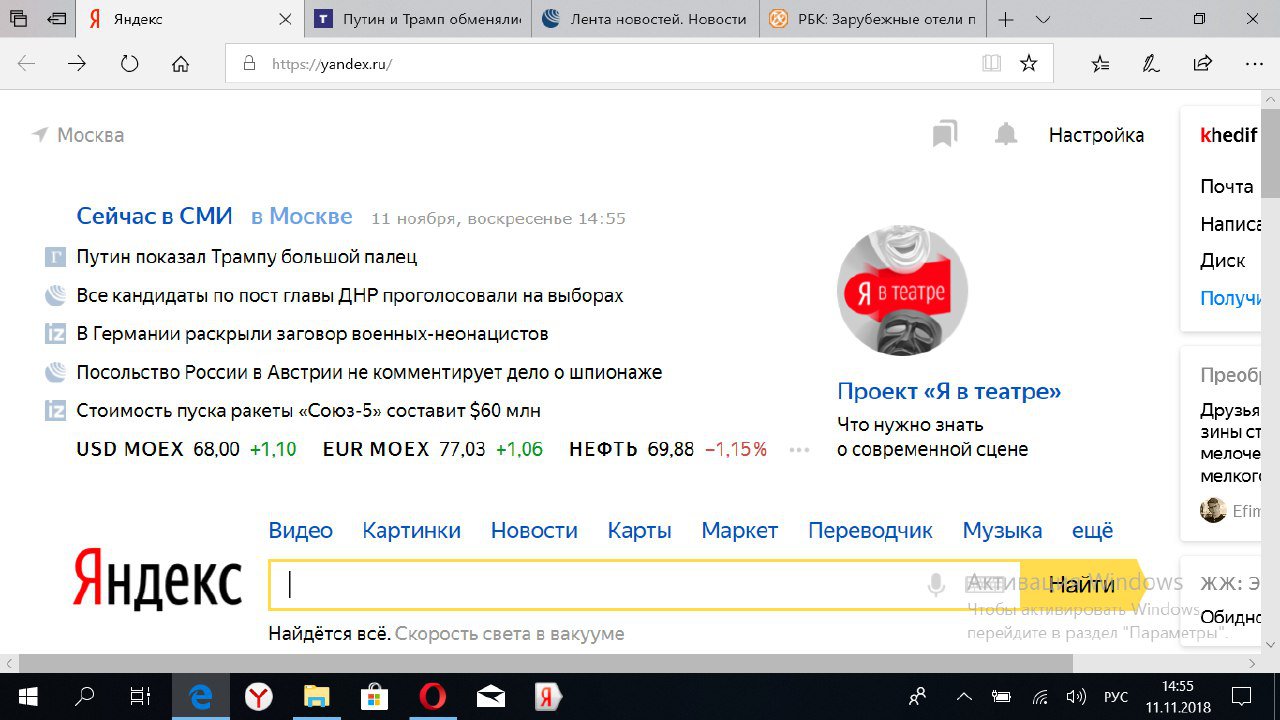Open Yandex notifications bell icon
Viewport: 1280px width, 720px height.
tap(1005, 135)
